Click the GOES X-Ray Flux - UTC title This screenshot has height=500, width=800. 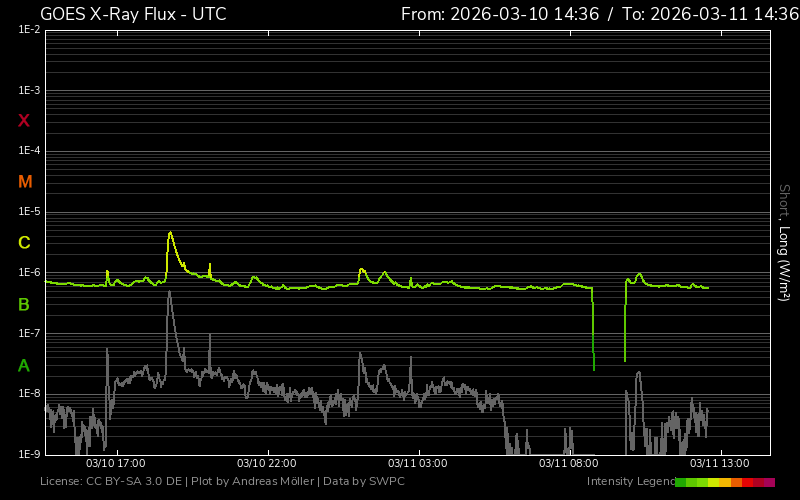[x=133, y=14]
